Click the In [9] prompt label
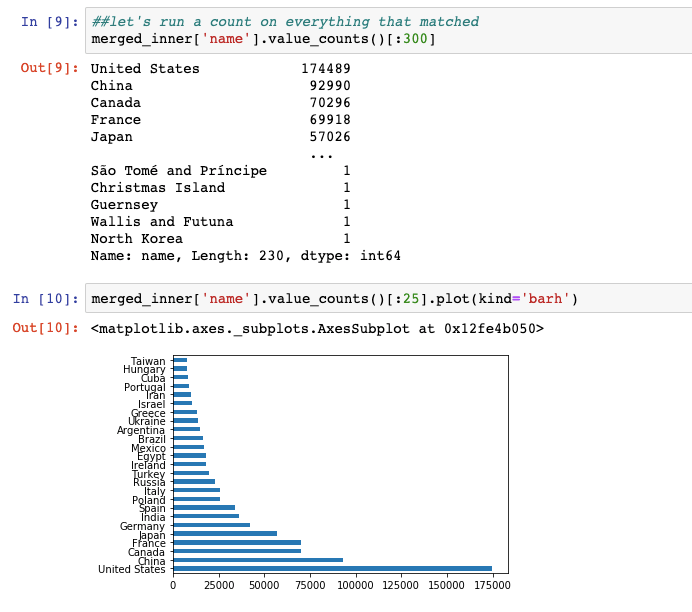The image size is (692, 612). 46,22
